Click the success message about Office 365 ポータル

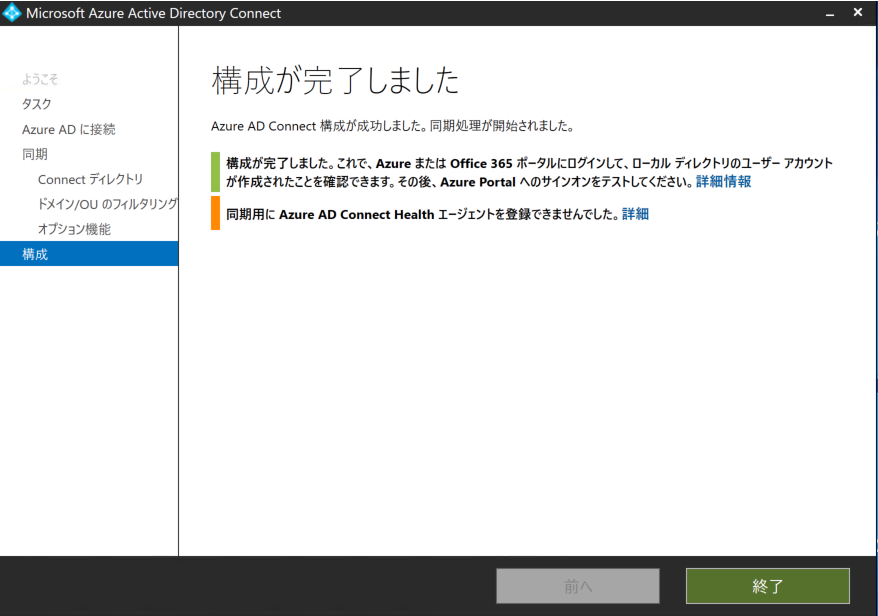[529, 172]
